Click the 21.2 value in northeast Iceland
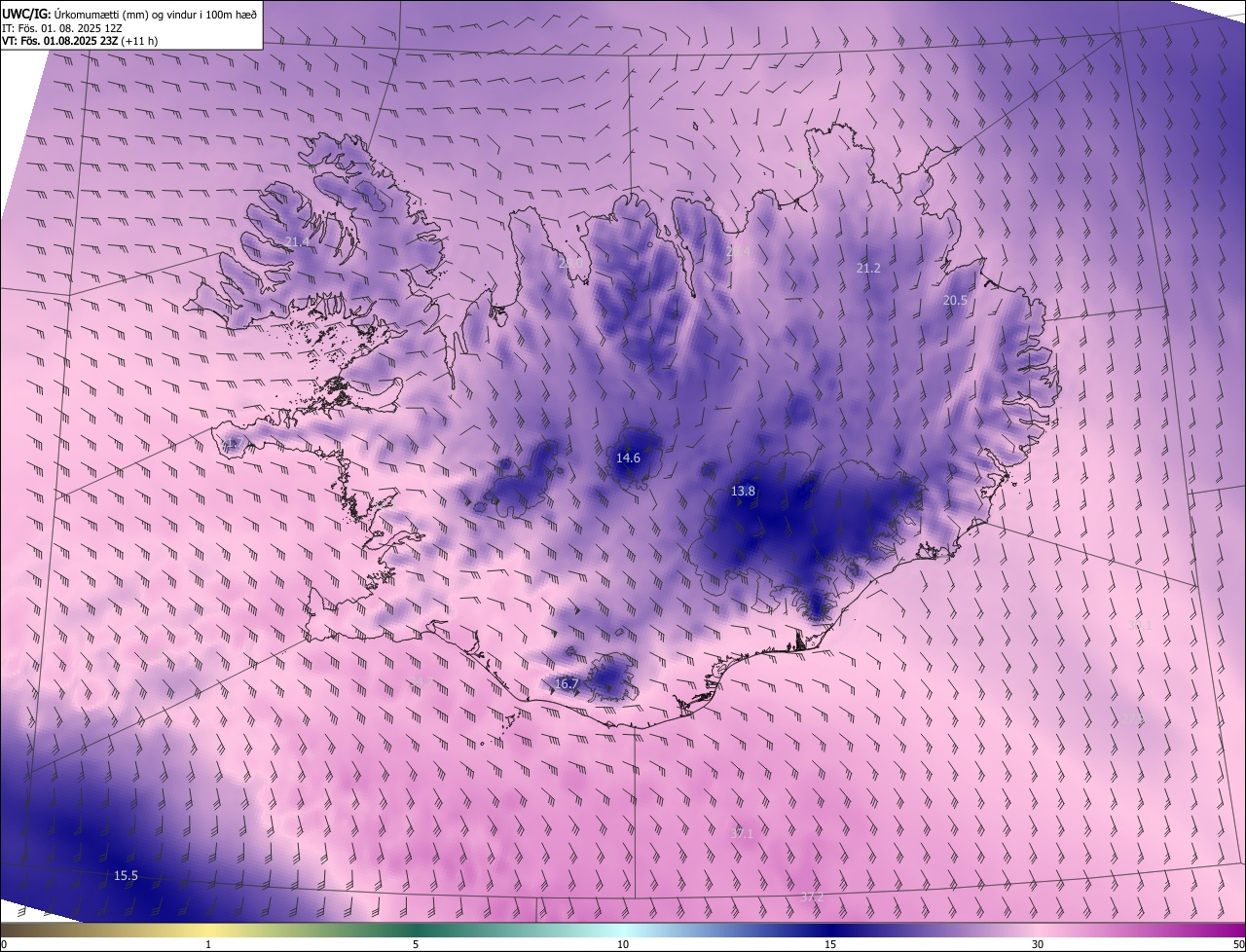 (x=867, y=269)
